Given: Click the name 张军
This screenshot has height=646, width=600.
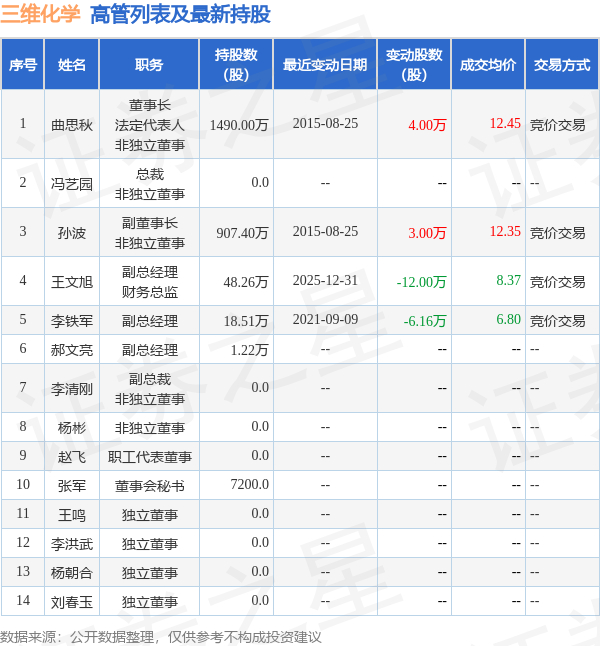Looking at the screenshot, I should pos(72,486).
